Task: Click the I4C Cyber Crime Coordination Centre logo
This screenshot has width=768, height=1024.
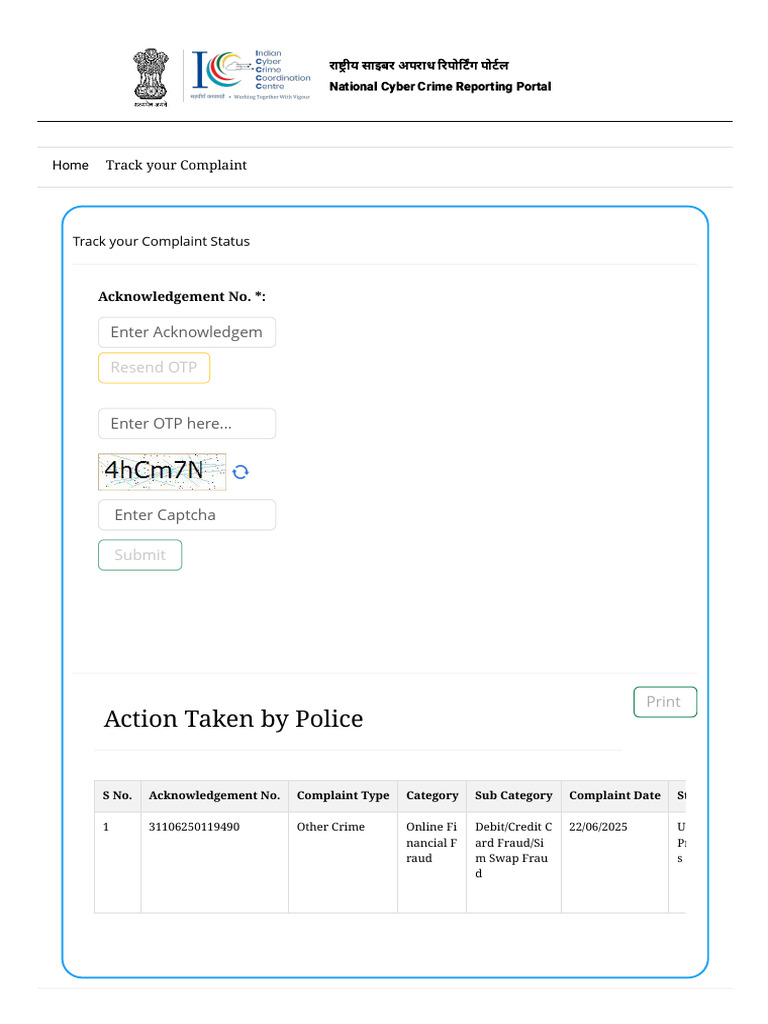Action: (250, 74)
